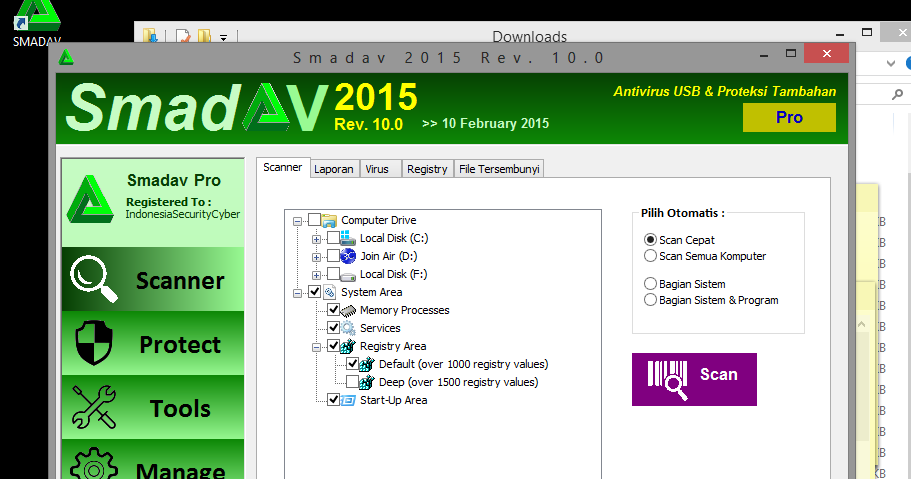
Task: Expand the Join Air (D:) node
Action: pos(316,257)
